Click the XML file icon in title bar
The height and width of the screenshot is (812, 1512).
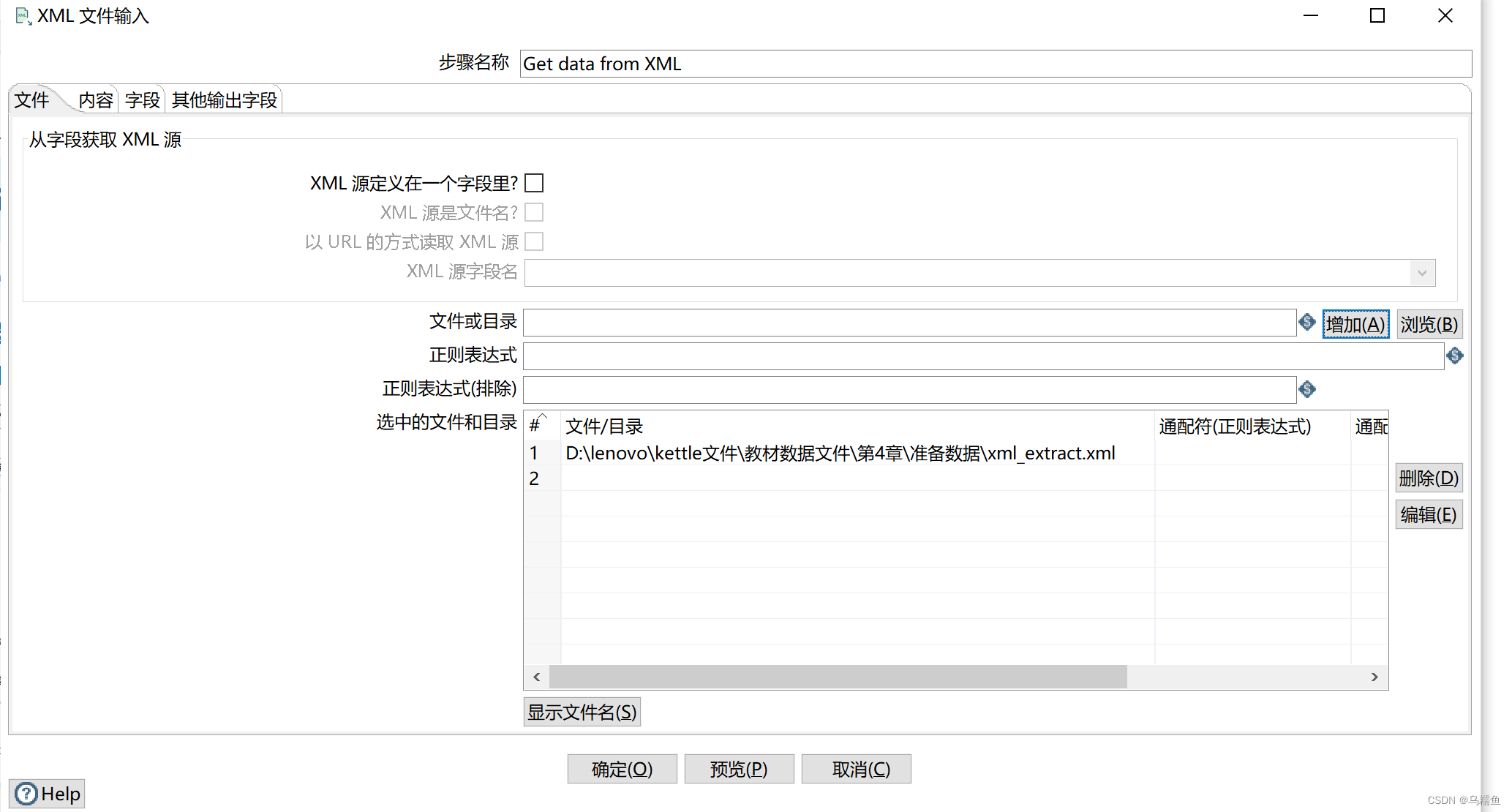(23, 16)
